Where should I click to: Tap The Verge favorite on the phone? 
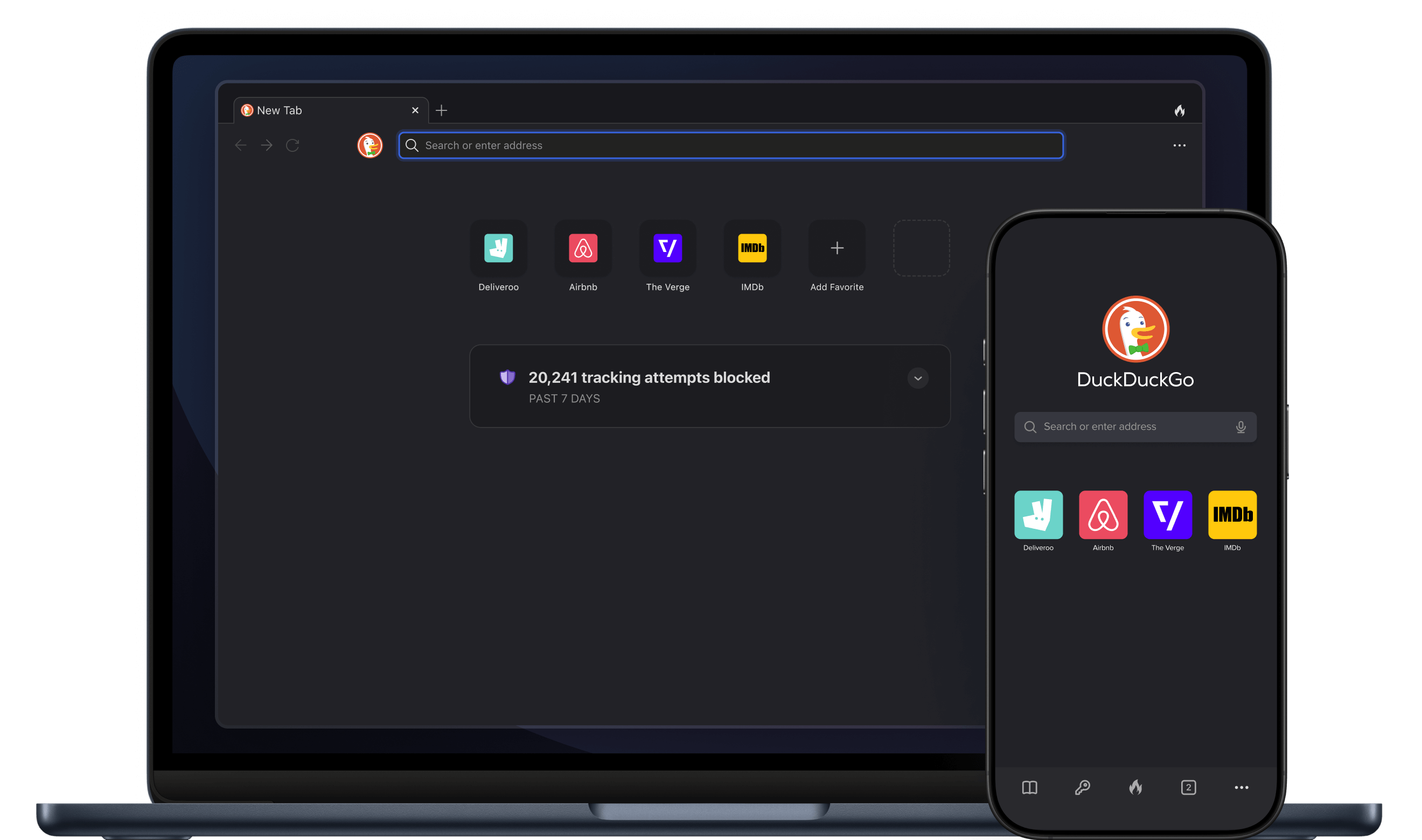[1167, 515]
